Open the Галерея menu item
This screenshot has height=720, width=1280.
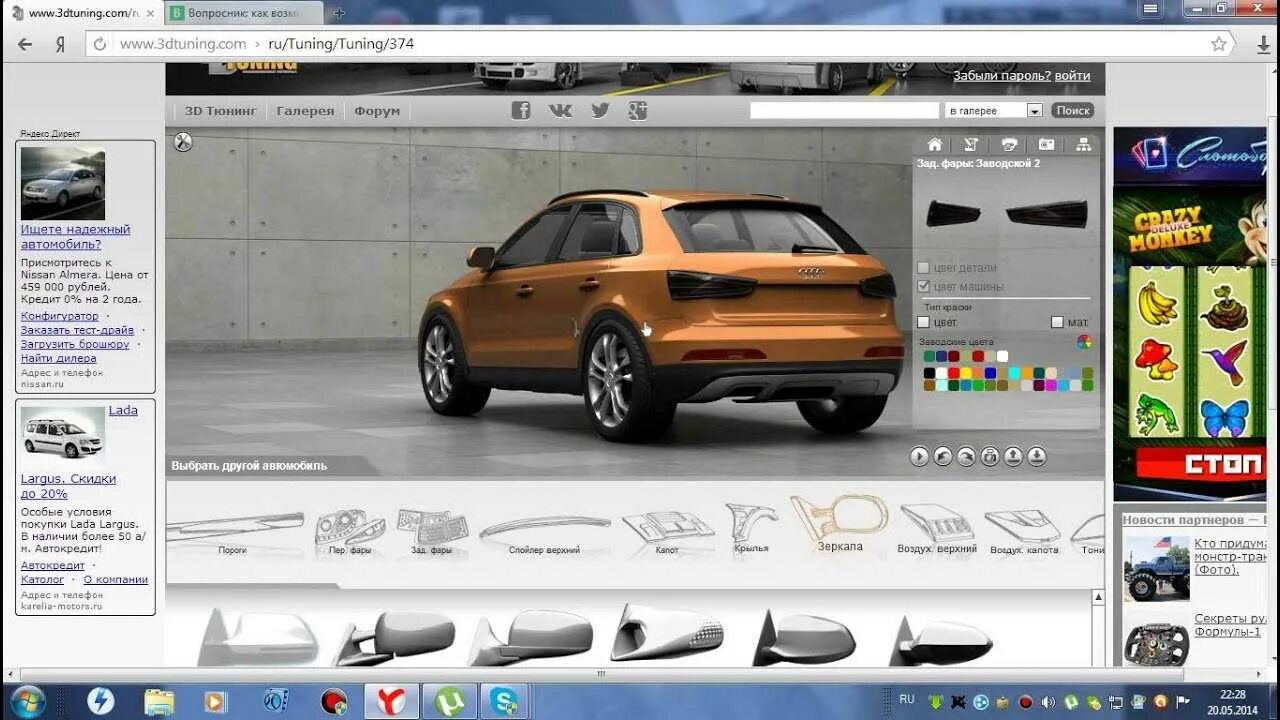point(305,111)
